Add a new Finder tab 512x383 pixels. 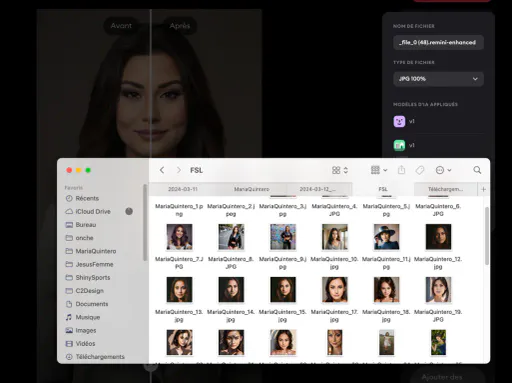pyautogui.click(x=483, y=189)
